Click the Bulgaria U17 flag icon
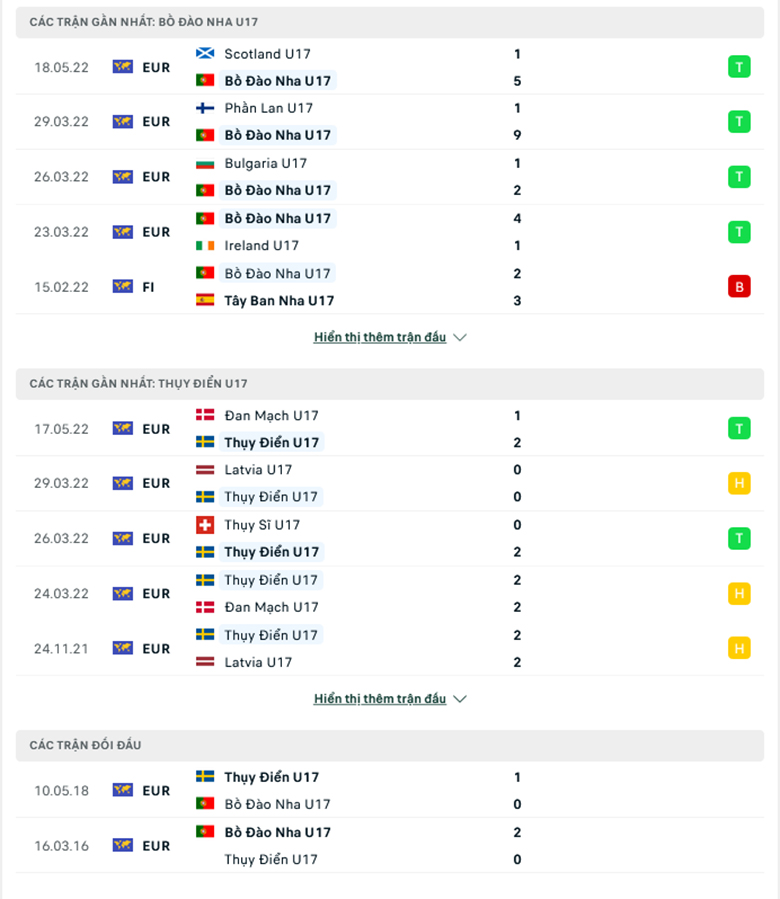780x899 pixels. (x=205, y=163)
